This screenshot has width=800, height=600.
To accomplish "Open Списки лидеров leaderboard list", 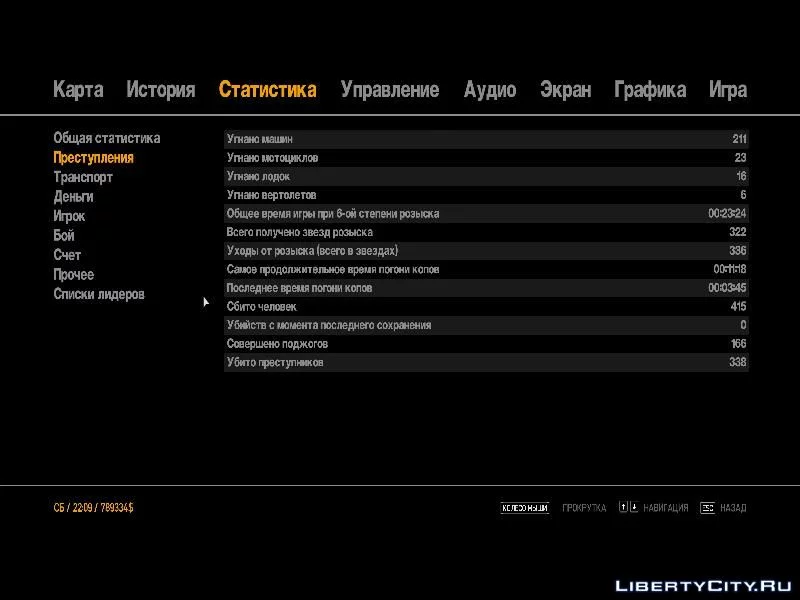I will (98, 294).
